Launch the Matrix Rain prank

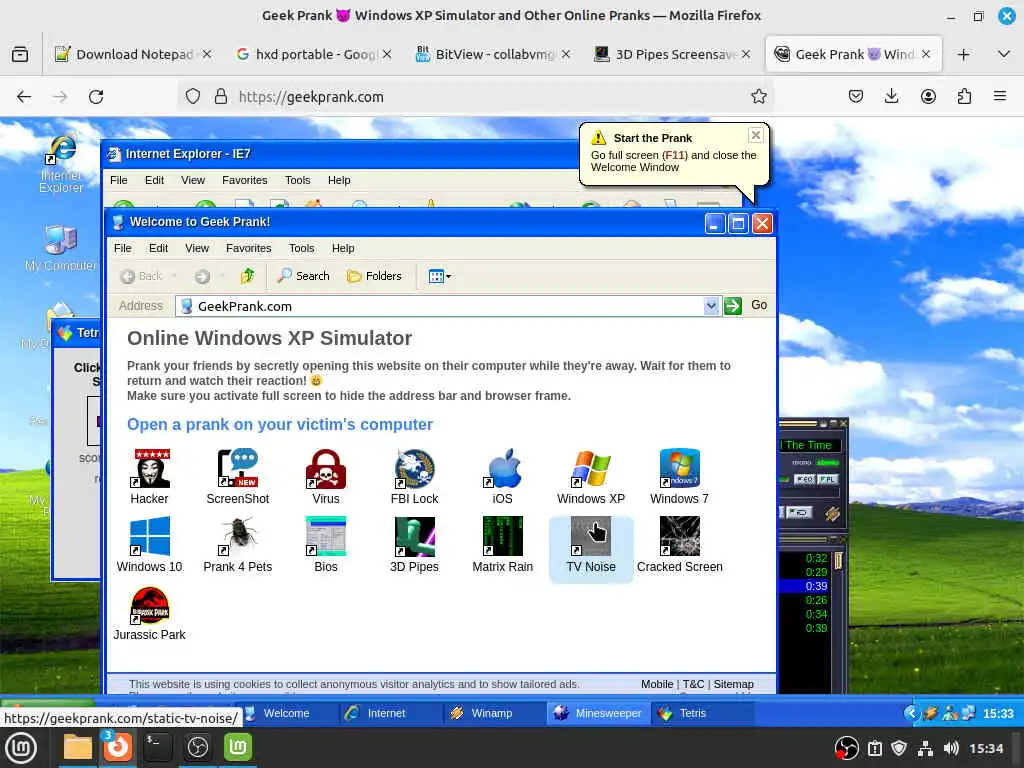point(502,545)
